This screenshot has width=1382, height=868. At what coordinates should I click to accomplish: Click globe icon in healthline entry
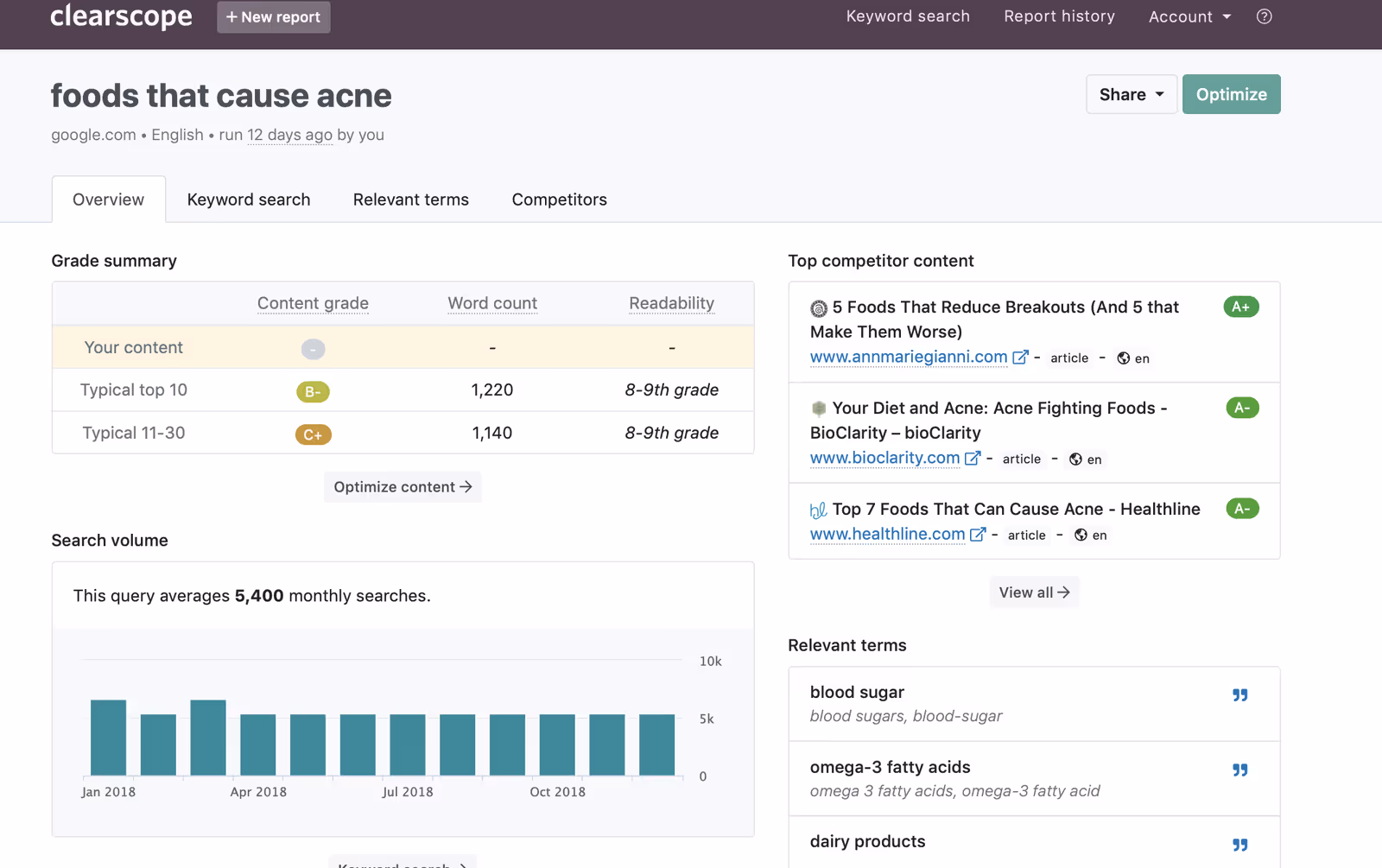[1081, 535]
